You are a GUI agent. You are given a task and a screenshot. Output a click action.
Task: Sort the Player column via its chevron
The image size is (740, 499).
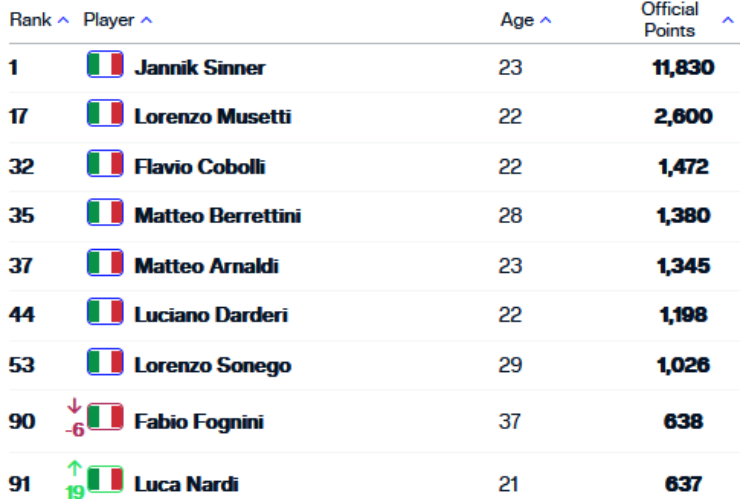click(x=147, y=20)
